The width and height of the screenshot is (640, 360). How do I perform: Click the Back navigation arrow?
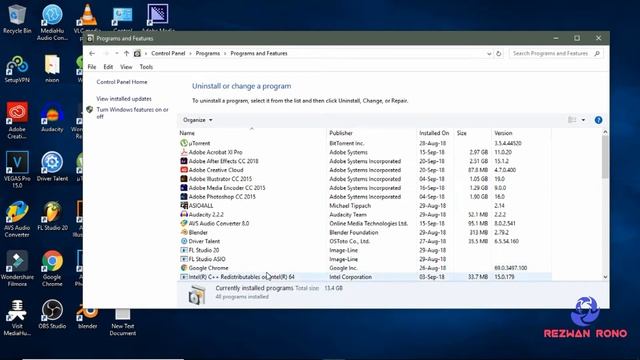pyautogui.click(x=92, y=53)
